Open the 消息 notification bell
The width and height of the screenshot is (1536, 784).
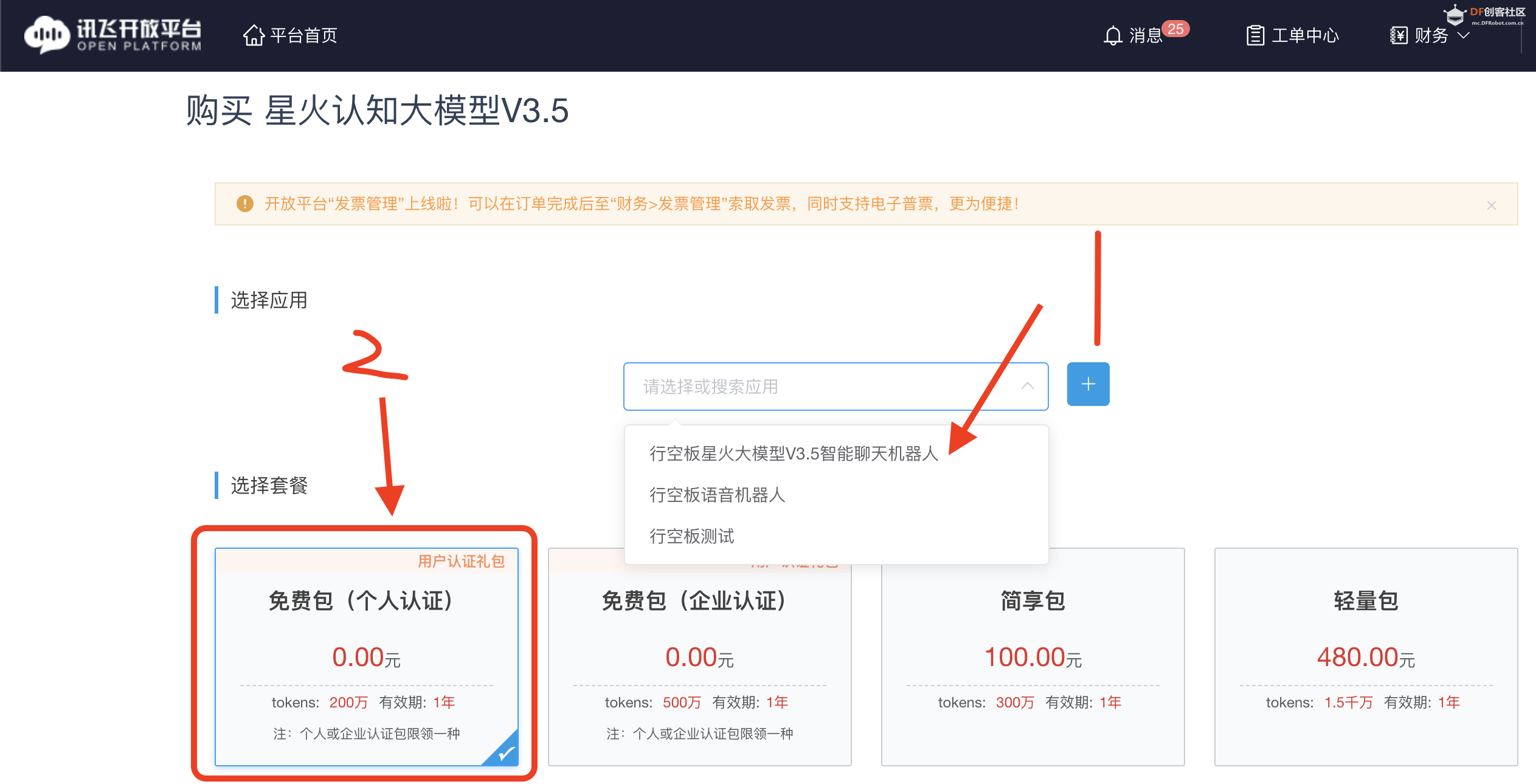tap(1113, 36)
